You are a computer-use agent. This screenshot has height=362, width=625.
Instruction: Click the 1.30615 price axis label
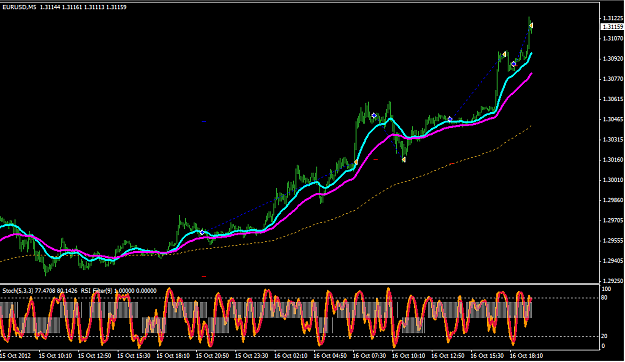click(x=613, y=99)
